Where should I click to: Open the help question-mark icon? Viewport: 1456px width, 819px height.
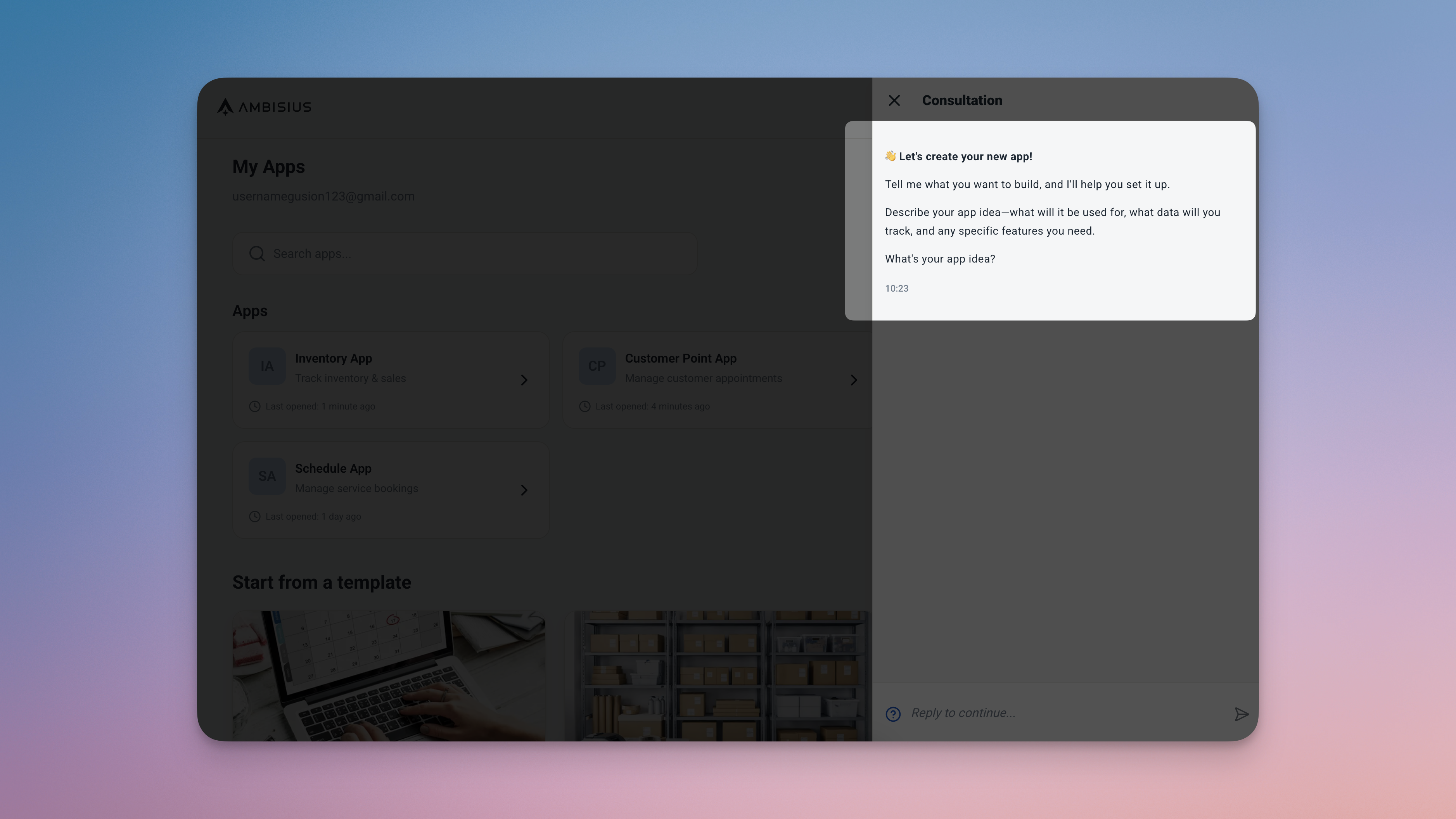(893, 714)
